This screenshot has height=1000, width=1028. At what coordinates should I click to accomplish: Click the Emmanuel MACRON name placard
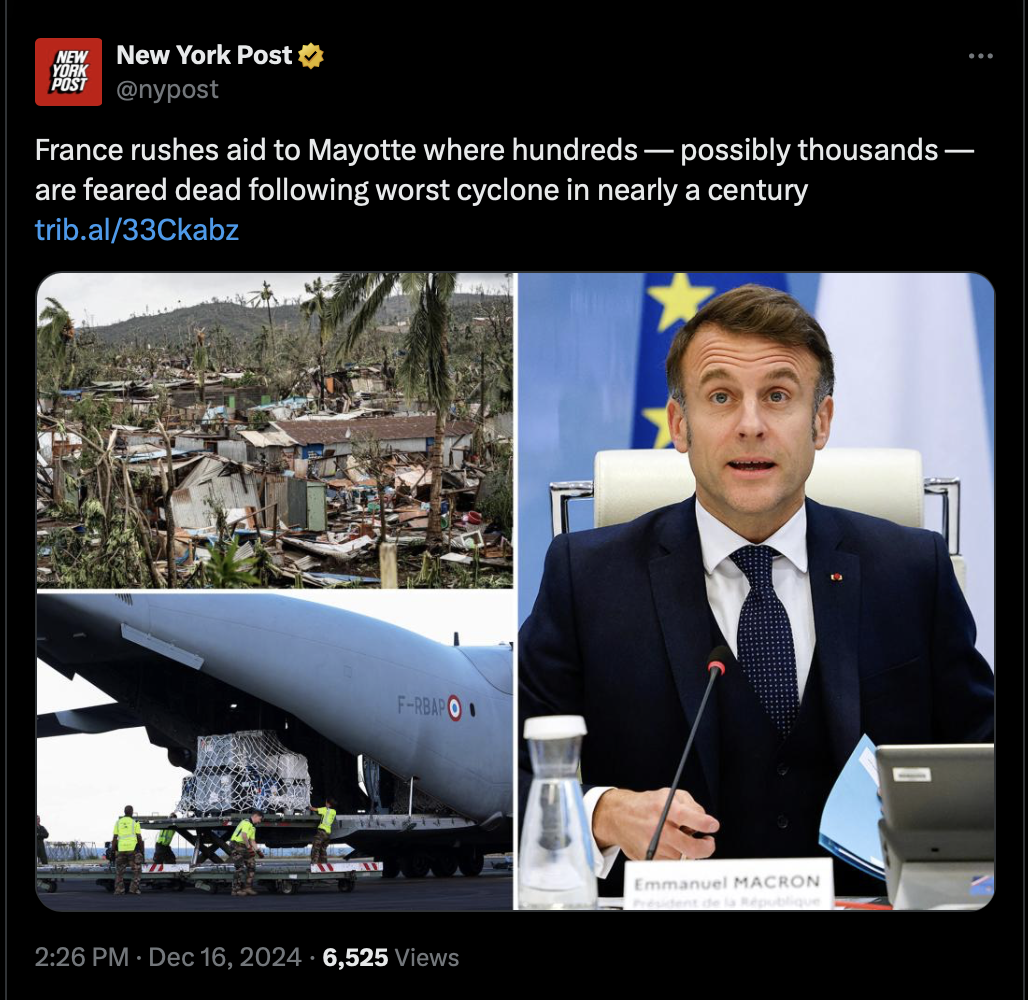pyautogui.click(x=728, y=883)
